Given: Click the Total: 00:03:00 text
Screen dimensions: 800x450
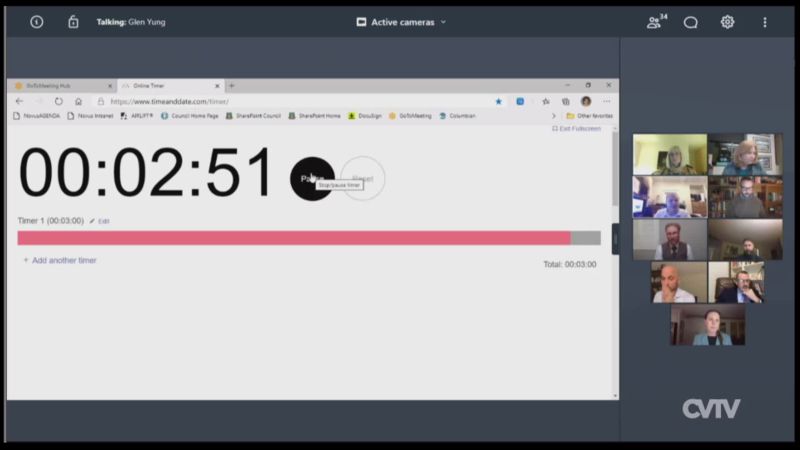Looking at the screenshot, I should (569, 264).
